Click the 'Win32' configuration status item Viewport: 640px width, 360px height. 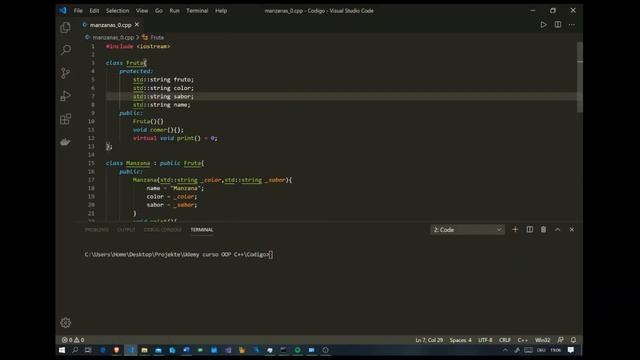(x=542, y=340)
